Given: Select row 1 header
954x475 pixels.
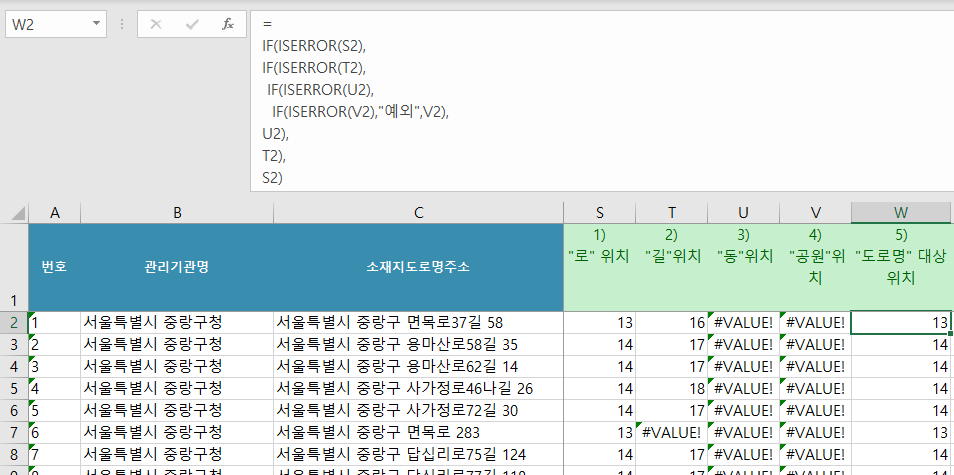Looking at the screenshot, I should click(x=14, y=268).
